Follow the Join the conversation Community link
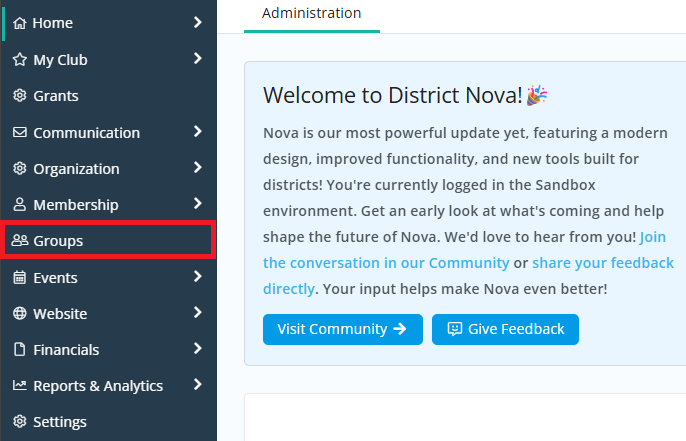686x441 pixels. [386, 263]
